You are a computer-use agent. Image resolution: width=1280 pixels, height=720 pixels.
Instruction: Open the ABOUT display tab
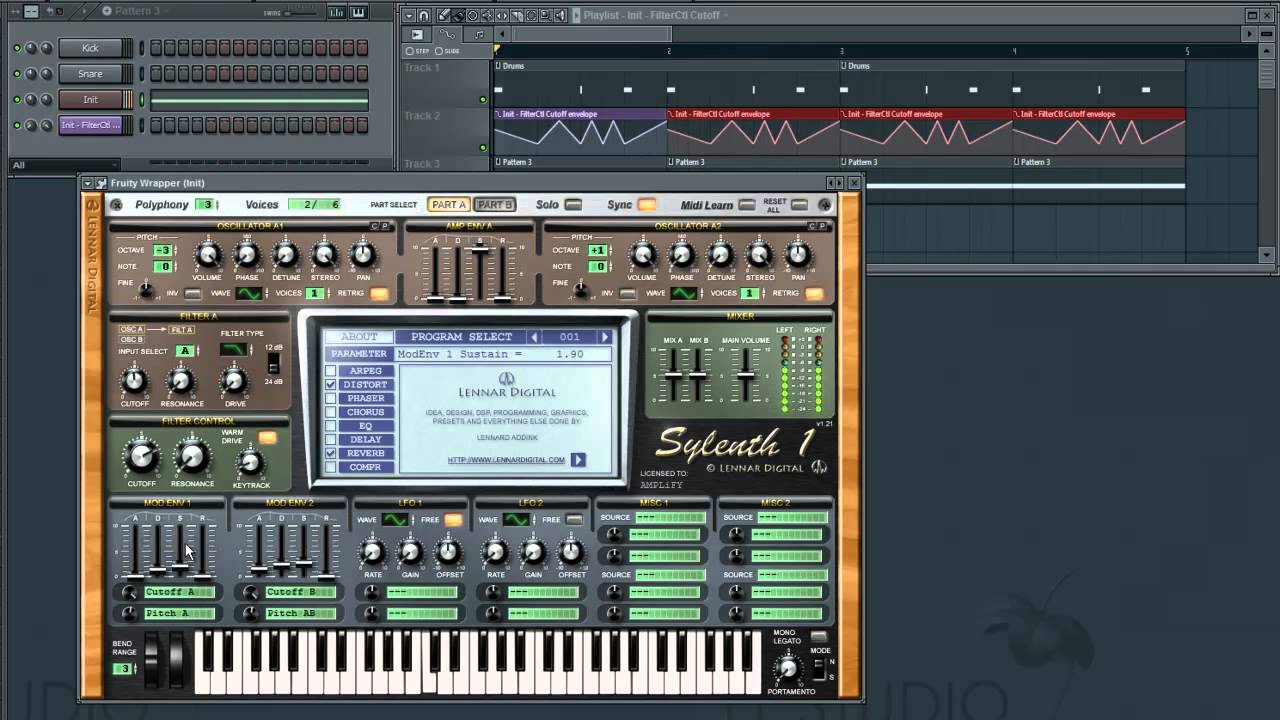(359, 337)
